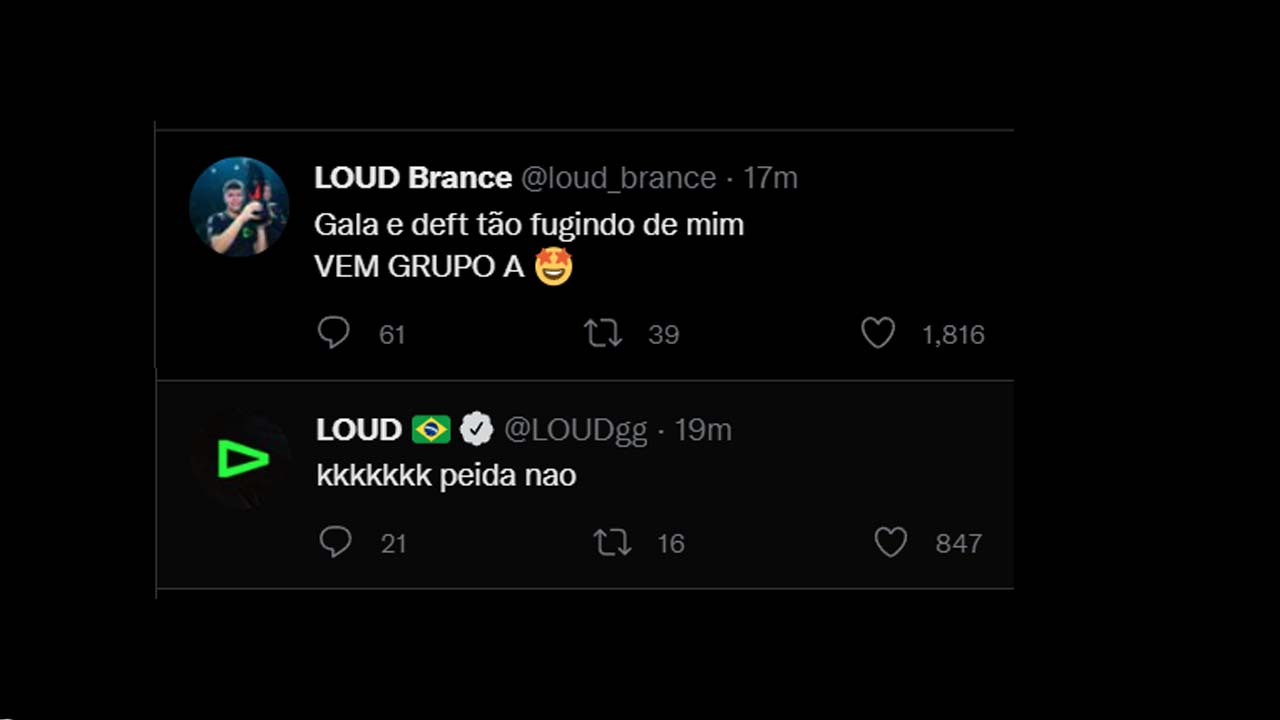The image size is (1280, 720).
Task: Open the LOUD Brance display name
Action: pyautogui.click(x=413, y=178)
